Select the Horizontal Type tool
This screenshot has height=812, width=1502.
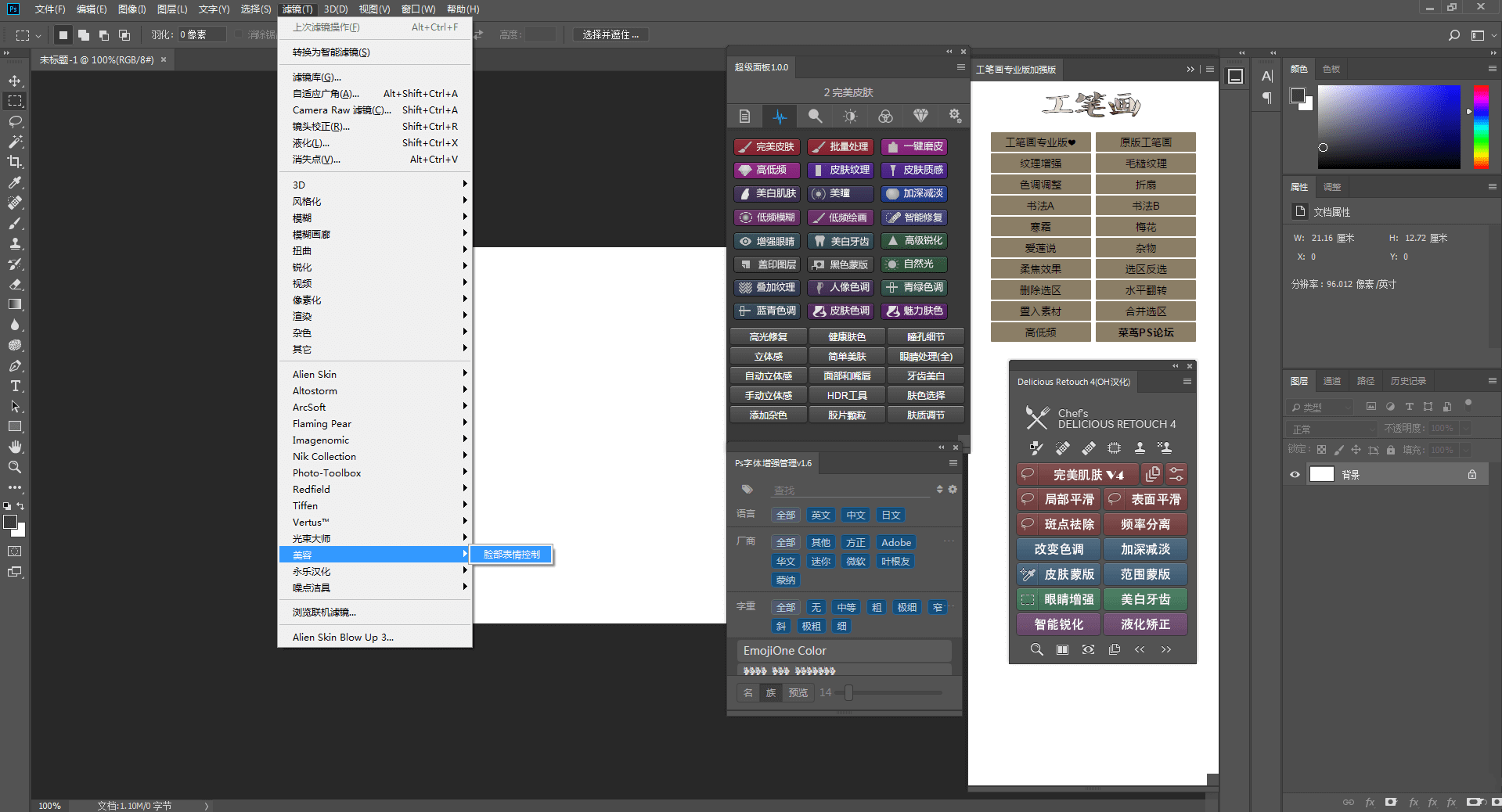tap(15, 386)
